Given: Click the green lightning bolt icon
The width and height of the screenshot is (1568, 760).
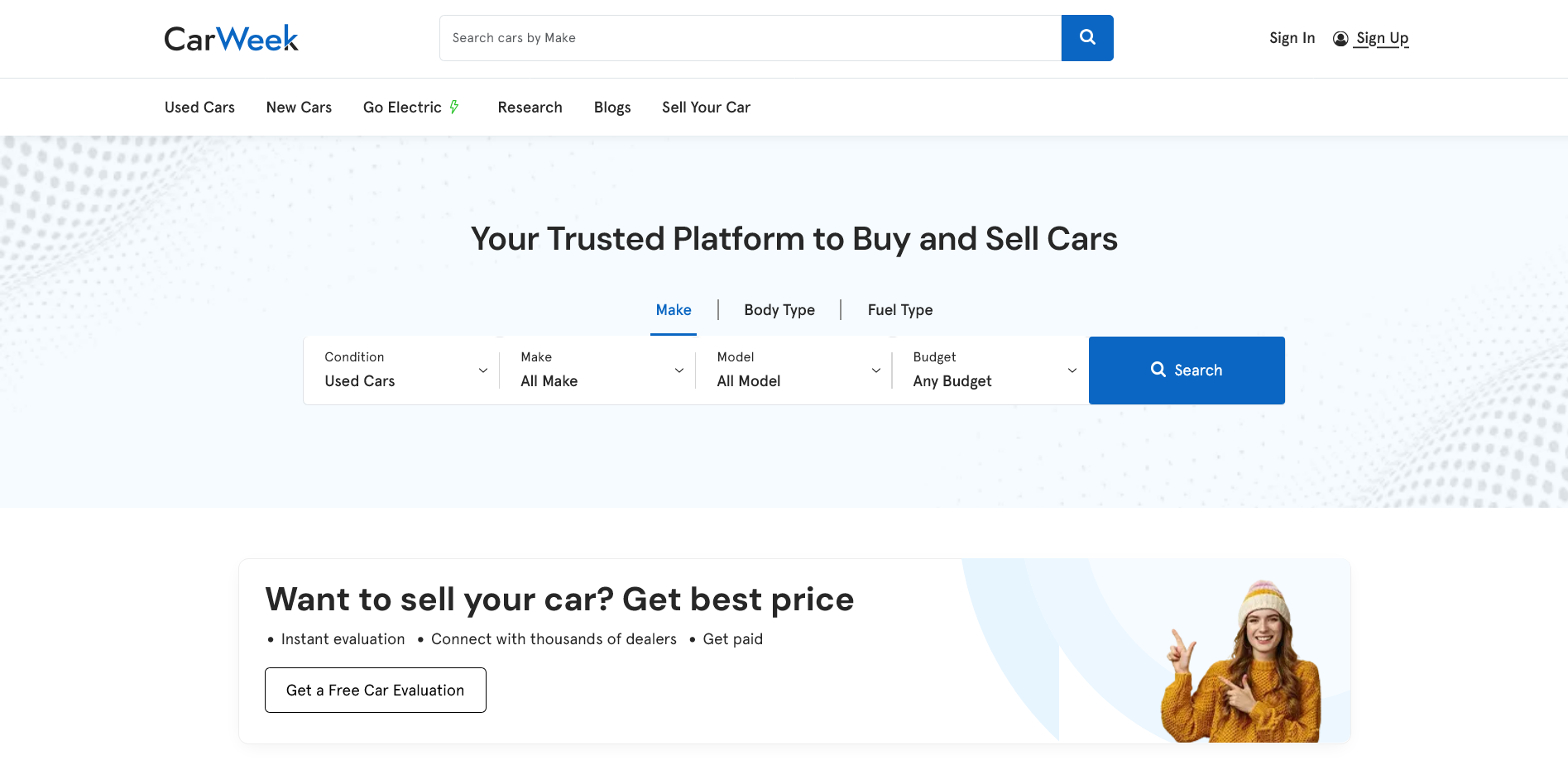Looking at the screenshot, I should (454, 107).
